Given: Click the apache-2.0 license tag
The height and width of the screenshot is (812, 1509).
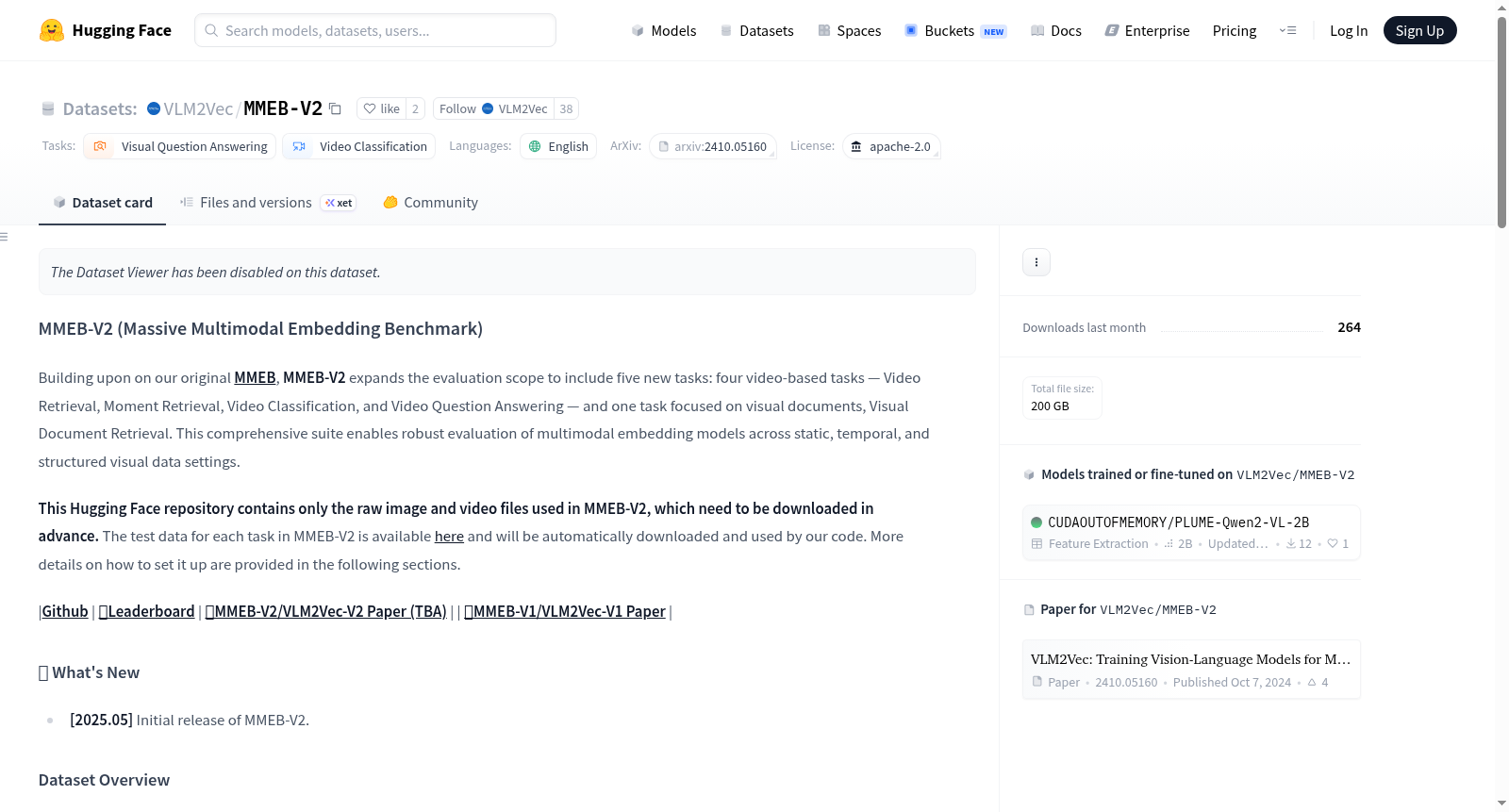Looking at the screenshot, I should (891, 146).
